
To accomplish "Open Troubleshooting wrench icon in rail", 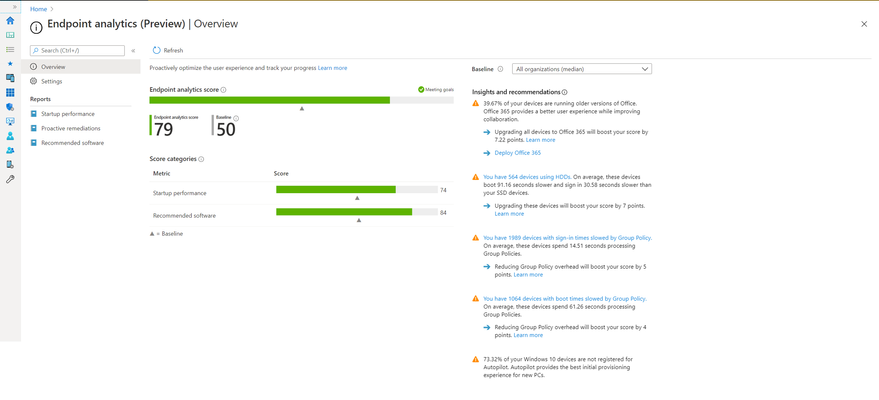I will (10, 179).
